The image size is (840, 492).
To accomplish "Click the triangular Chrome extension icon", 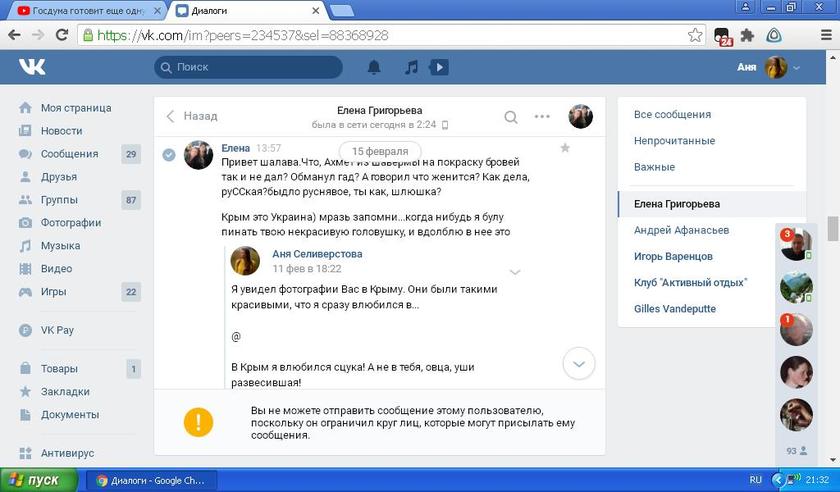I will 774,35.
